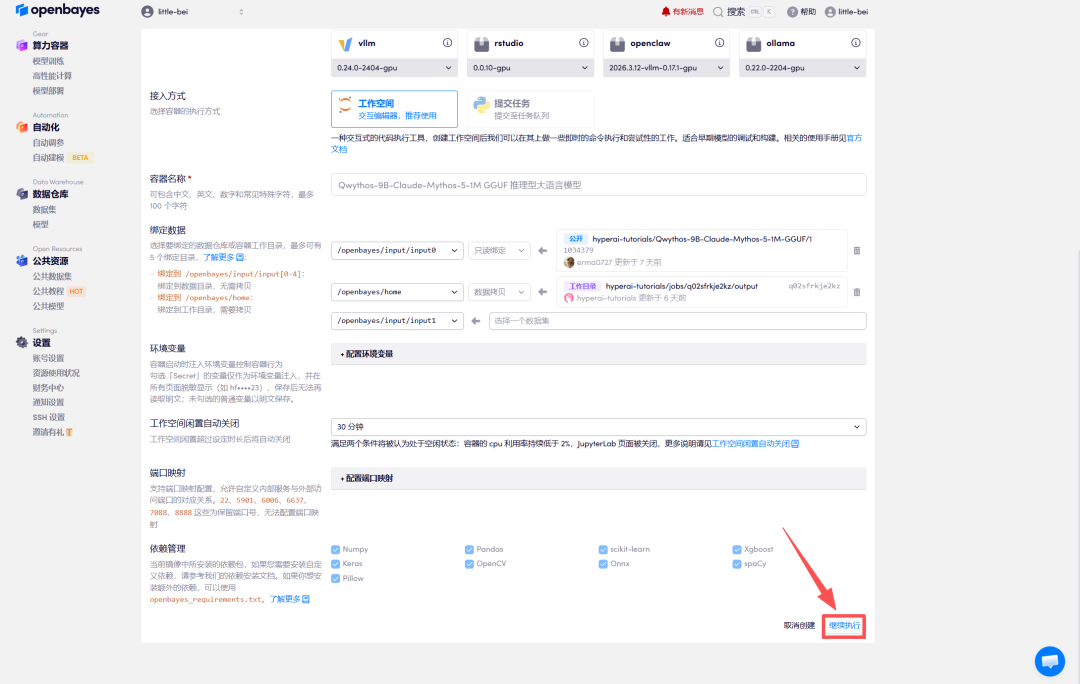
Task: Go to 模型部署 in the sidebar
Action: [48, 91]
